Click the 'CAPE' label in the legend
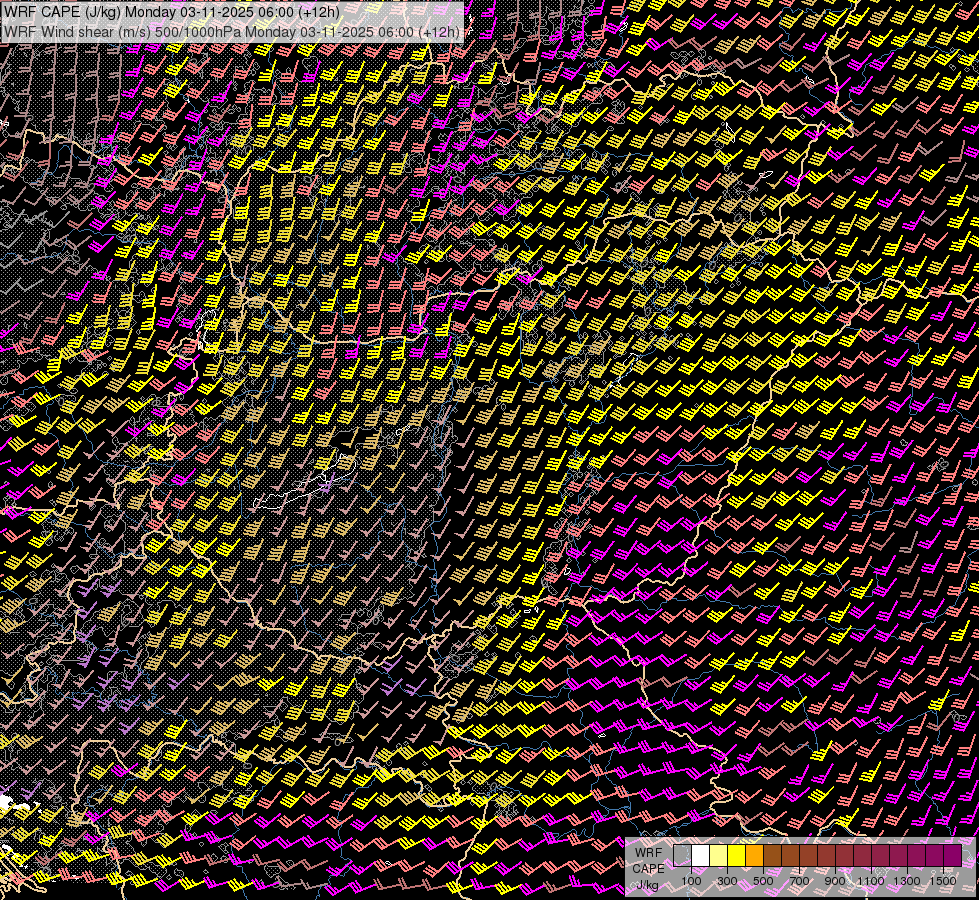This screenshot has height=900, width=979. [x=648, y=869]
